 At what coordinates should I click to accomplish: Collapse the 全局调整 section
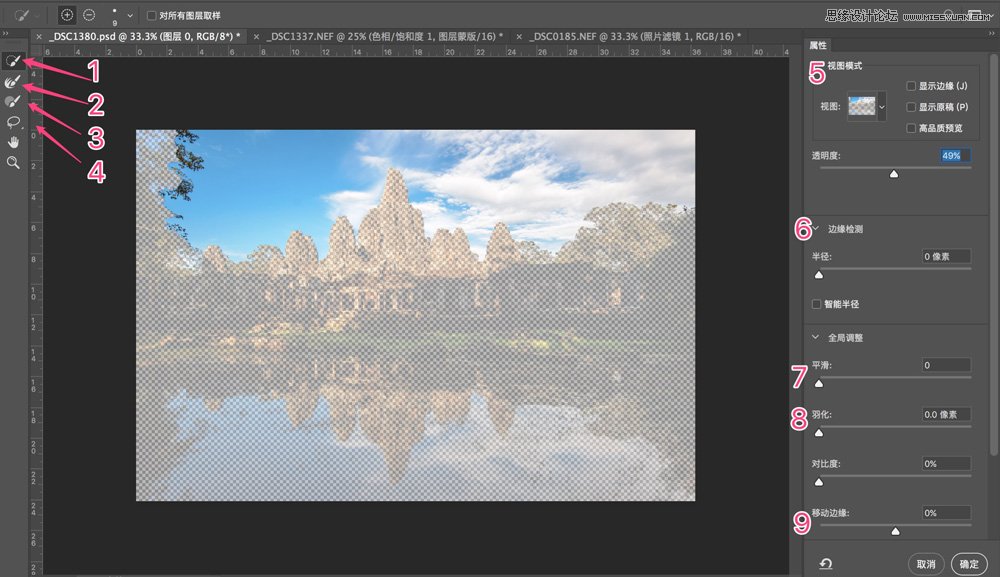pos(815,337)
